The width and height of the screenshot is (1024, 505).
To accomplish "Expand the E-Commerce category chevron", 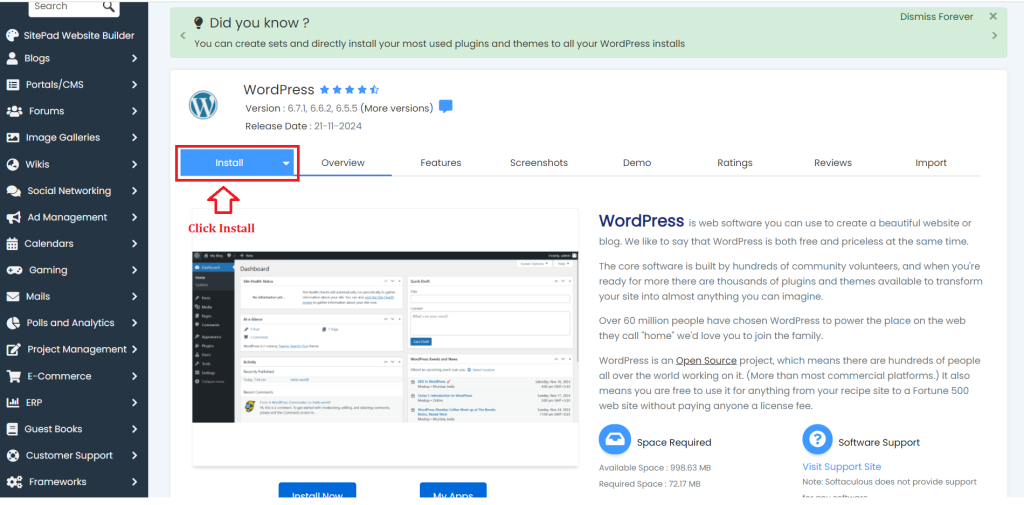I will 134,376.
